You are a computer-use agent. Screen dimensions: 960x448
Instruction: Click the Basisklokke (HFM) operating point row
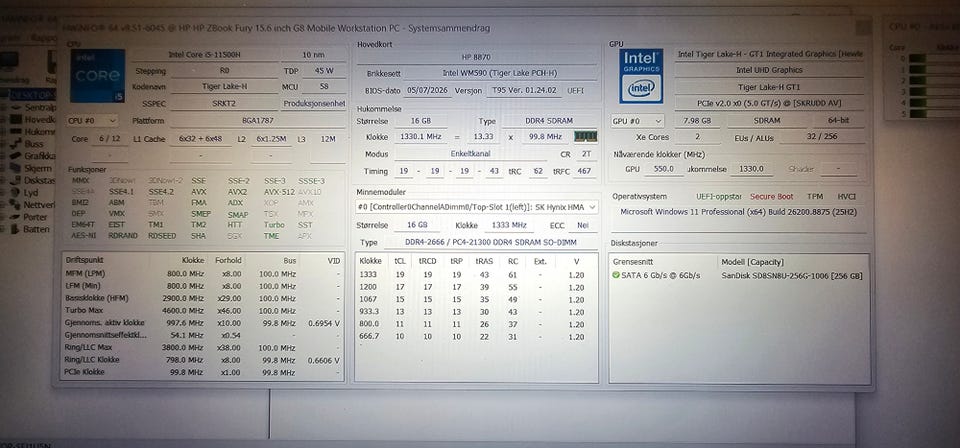click(x=202, y=298)
